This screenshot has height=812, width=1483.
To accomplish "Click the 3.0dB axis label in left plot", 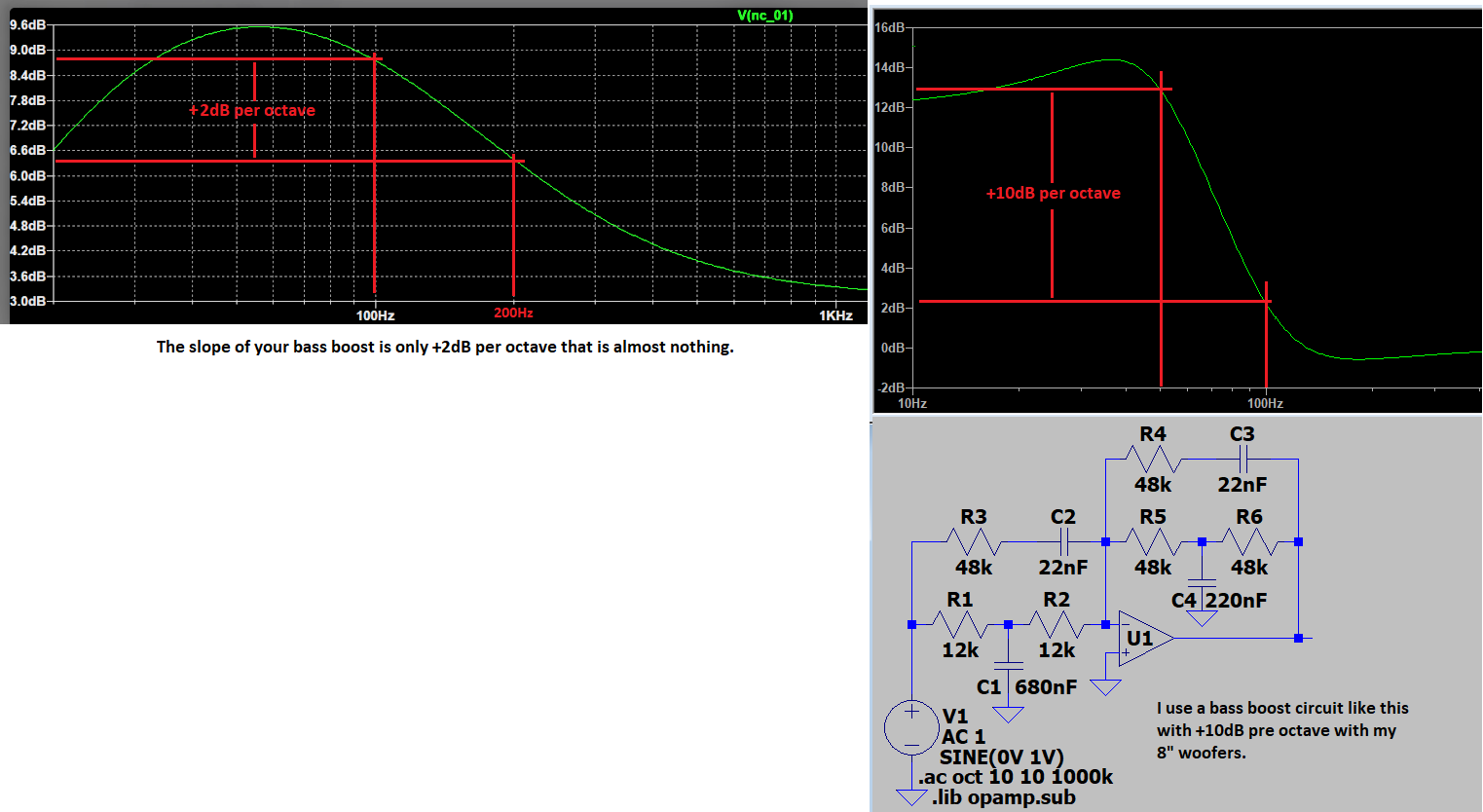I will pyautogui.click(x=28, y=300).
